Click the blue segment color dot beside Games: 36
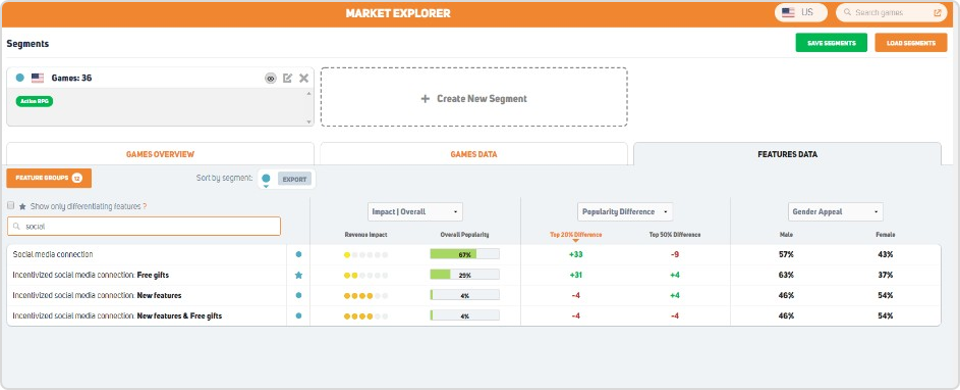Image resolution: width=960 pixels, height=390 pixels. (20, 78)
